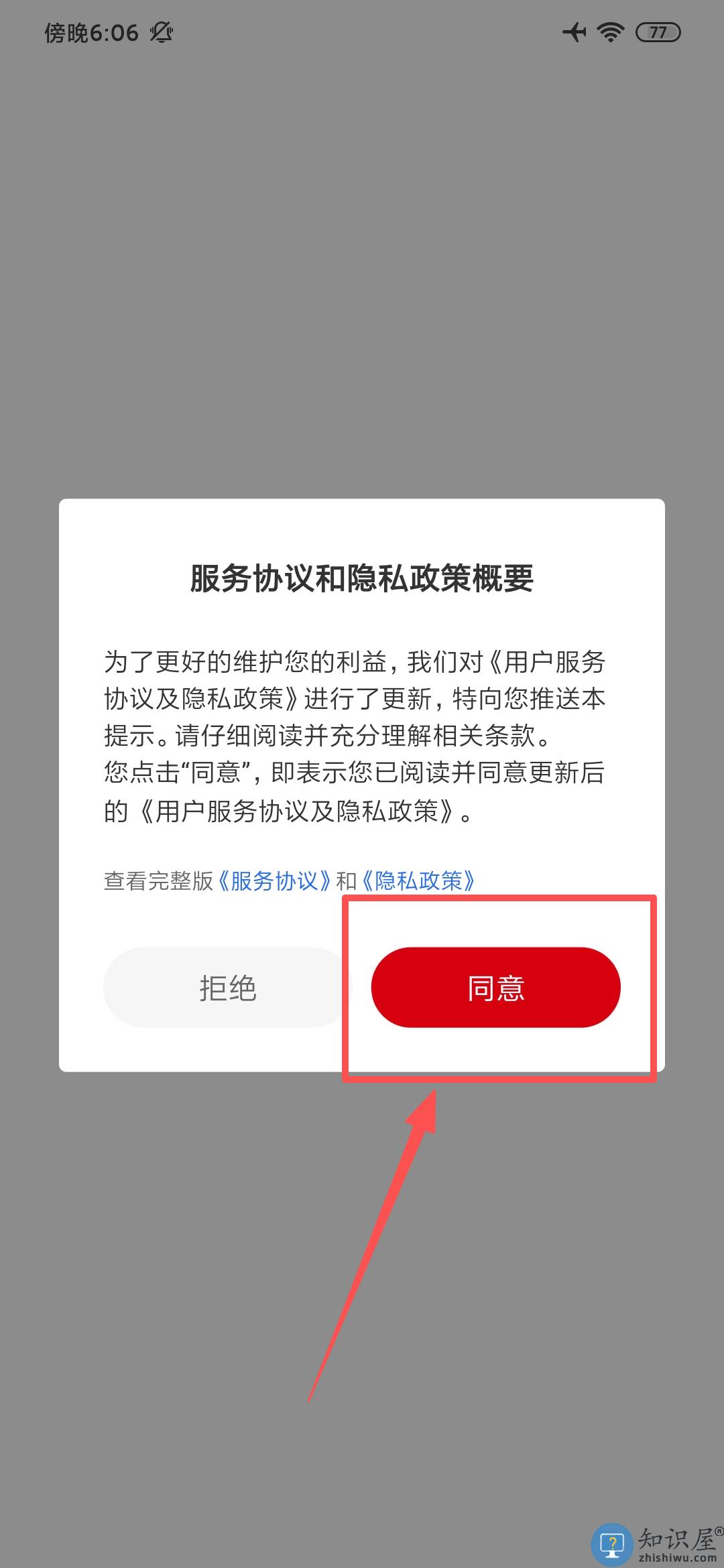Image resolution: width=724 pixels, height=1568 pixels.
Task: Tap the Wi-Fi signal icon
Action: click(611, 32)
